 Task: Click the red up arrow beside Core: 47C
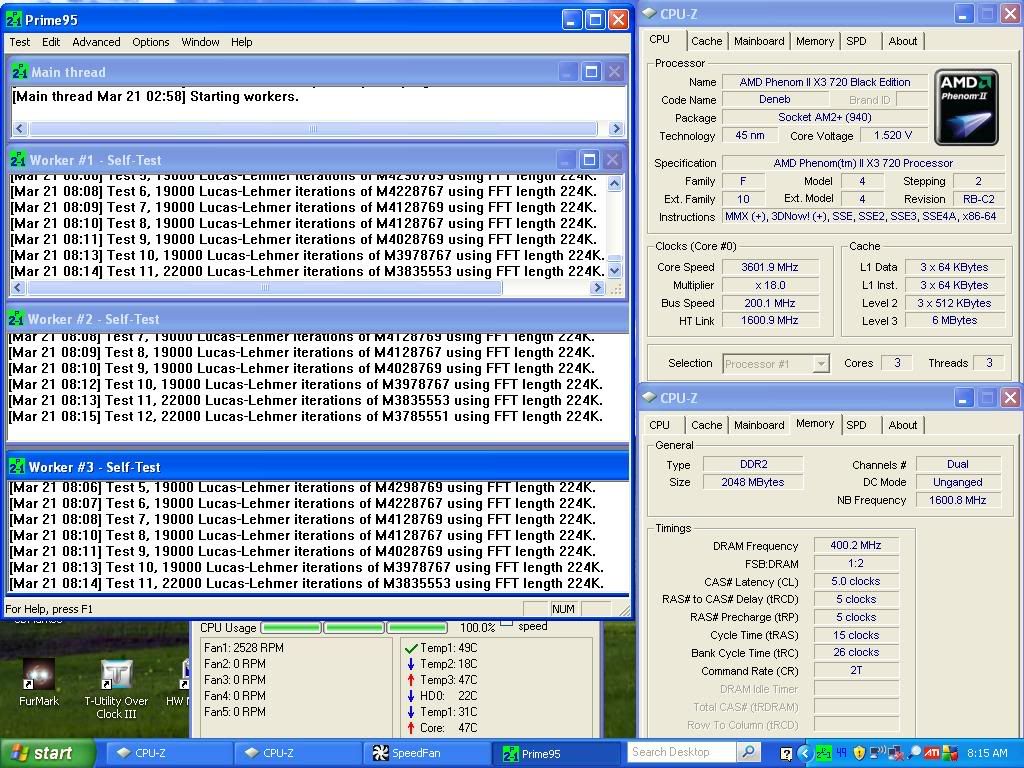411,728
